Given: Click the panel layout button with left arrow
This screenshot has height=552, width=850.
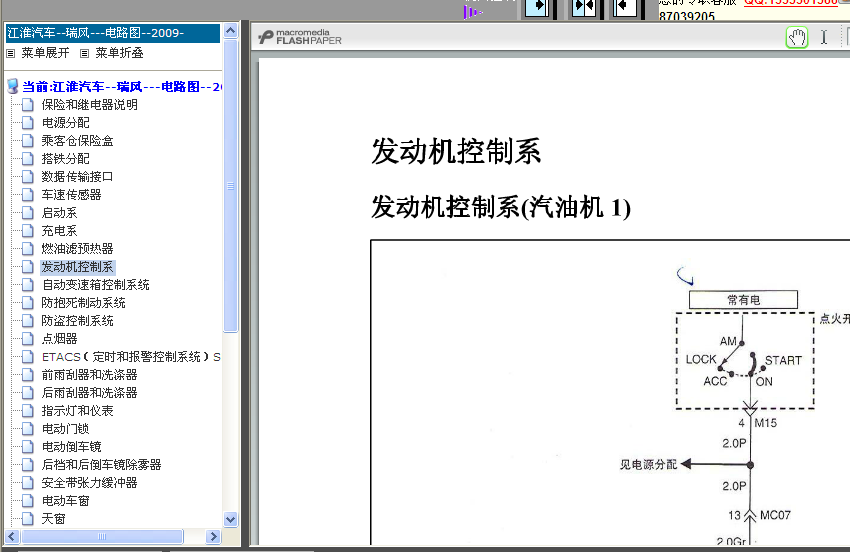Looking at the screenshot, I should click(x=625, y=8).
